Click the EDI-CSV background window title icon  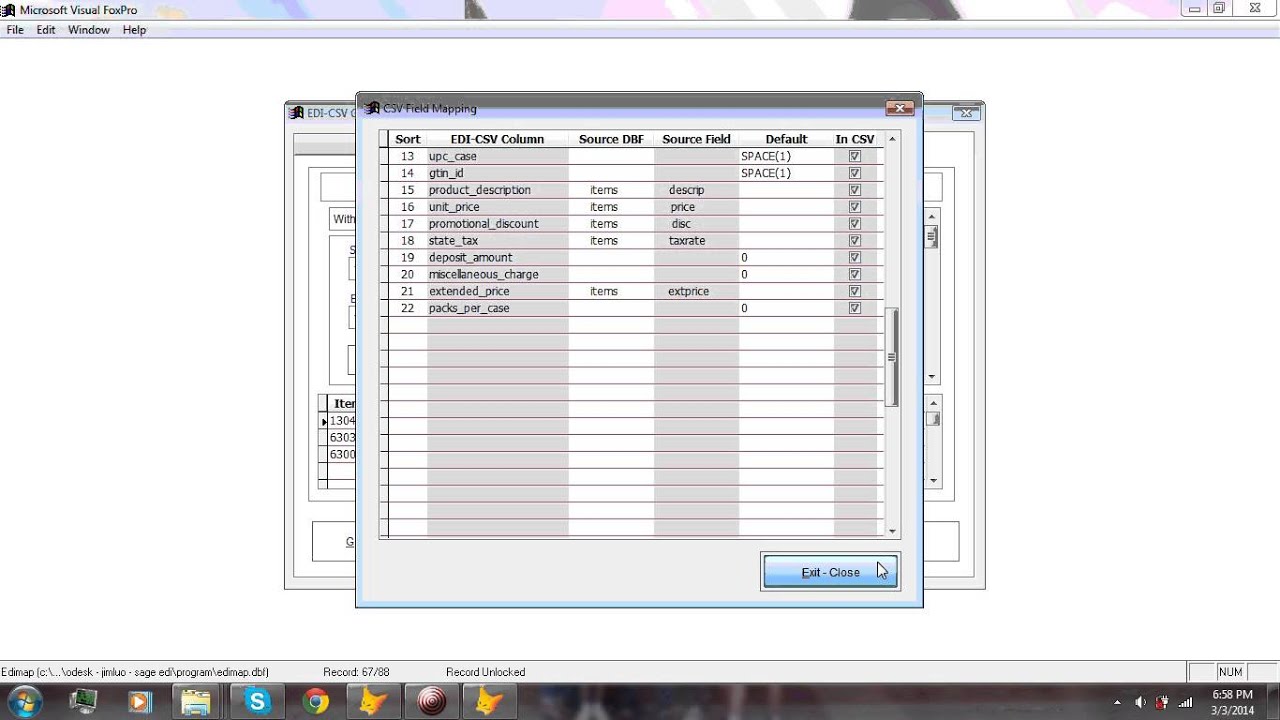pyautogui.click(x=296, y=113)
